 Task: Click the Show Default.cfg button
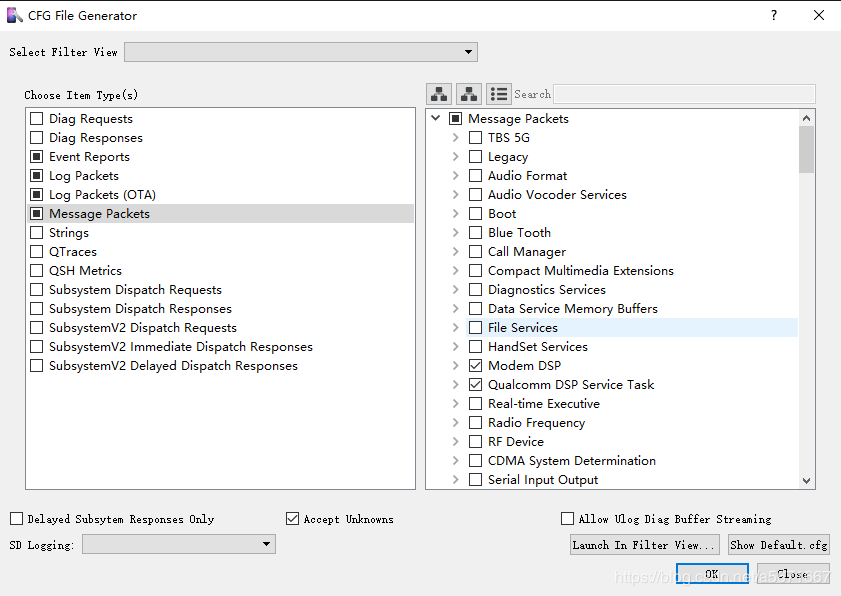coord(779,545)
